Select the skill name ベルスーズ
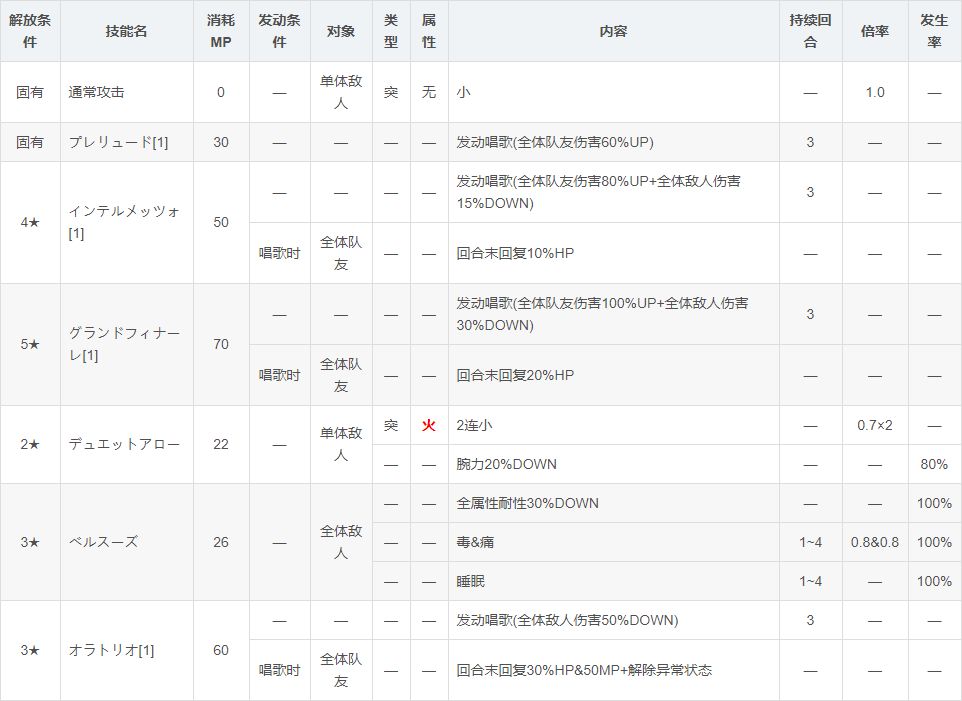 103,542
